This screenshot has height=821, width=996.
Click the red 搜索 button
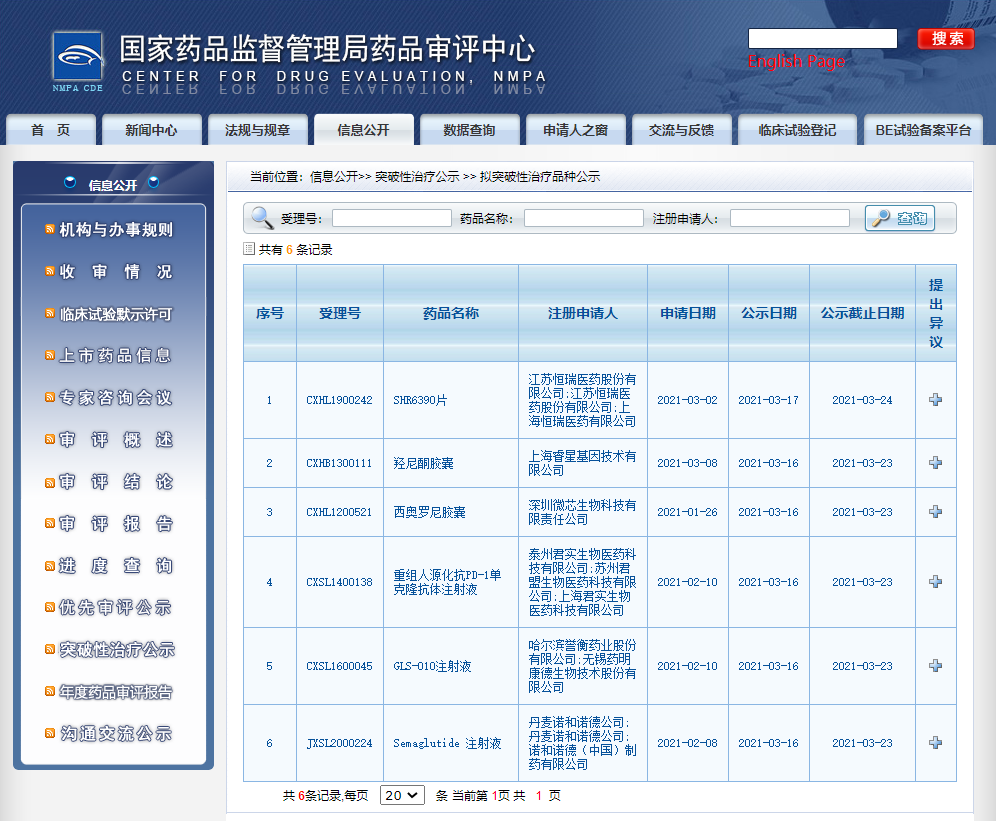click(x=946, y=39)
